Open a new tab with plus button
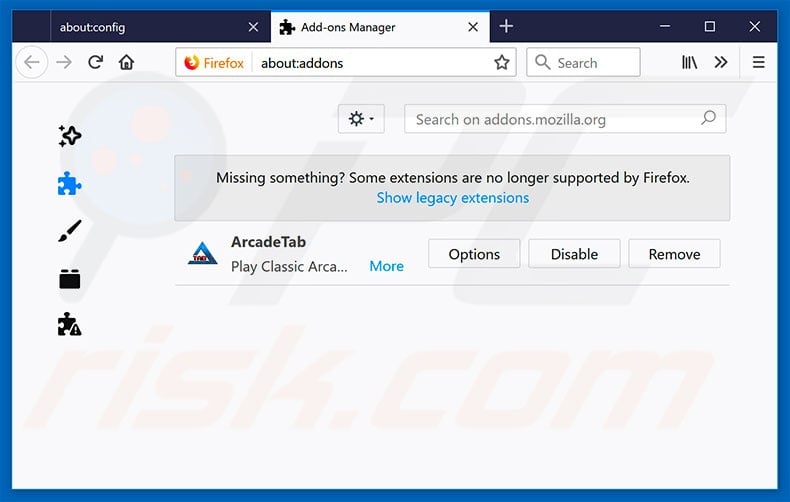The width and height of the screenshot is (790, 502). tap(506, 26)
